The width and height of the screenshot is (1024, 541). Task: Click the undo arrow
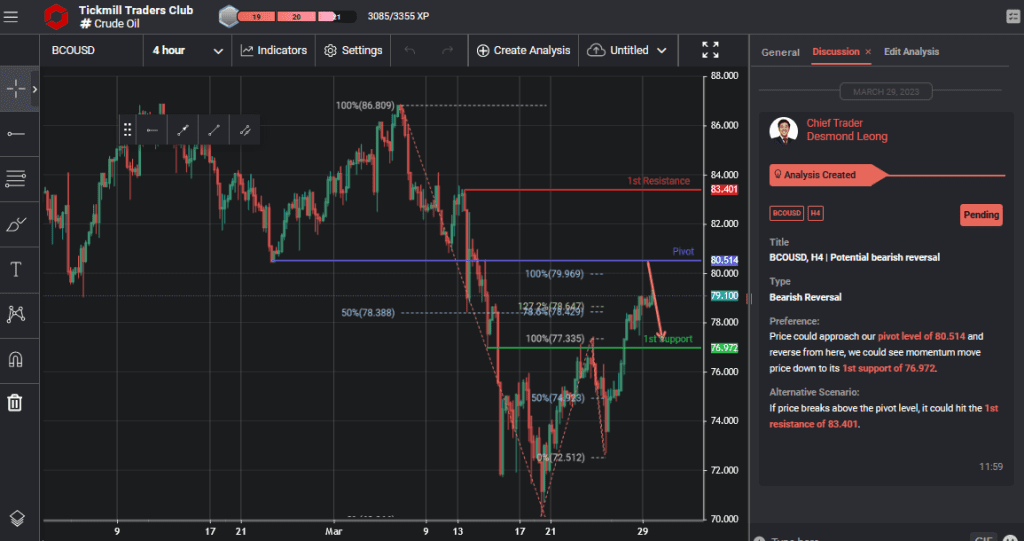coord(410,50)
